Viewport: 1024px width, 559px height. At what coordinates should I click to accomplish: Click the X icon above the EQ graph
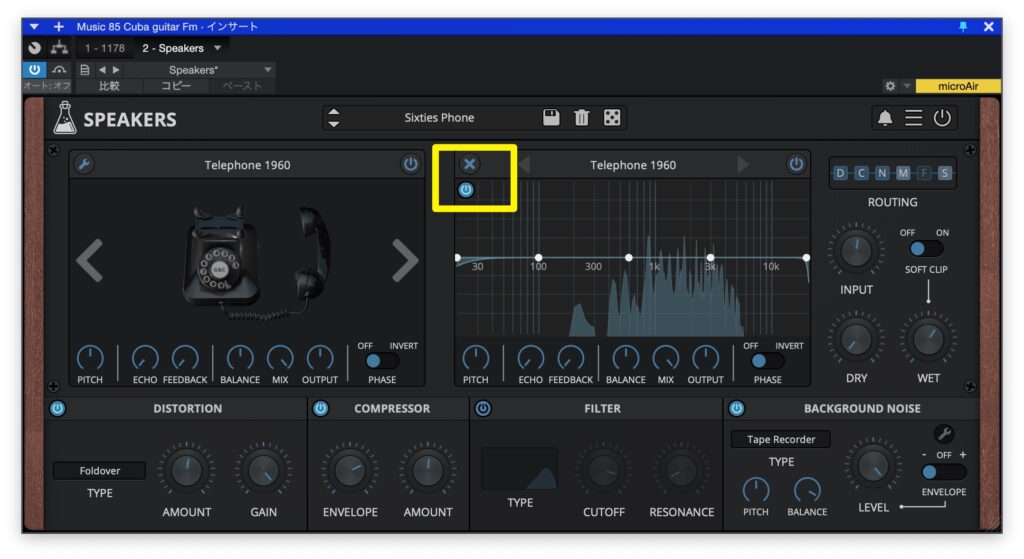pyautogui.click(x=470, y=165)
